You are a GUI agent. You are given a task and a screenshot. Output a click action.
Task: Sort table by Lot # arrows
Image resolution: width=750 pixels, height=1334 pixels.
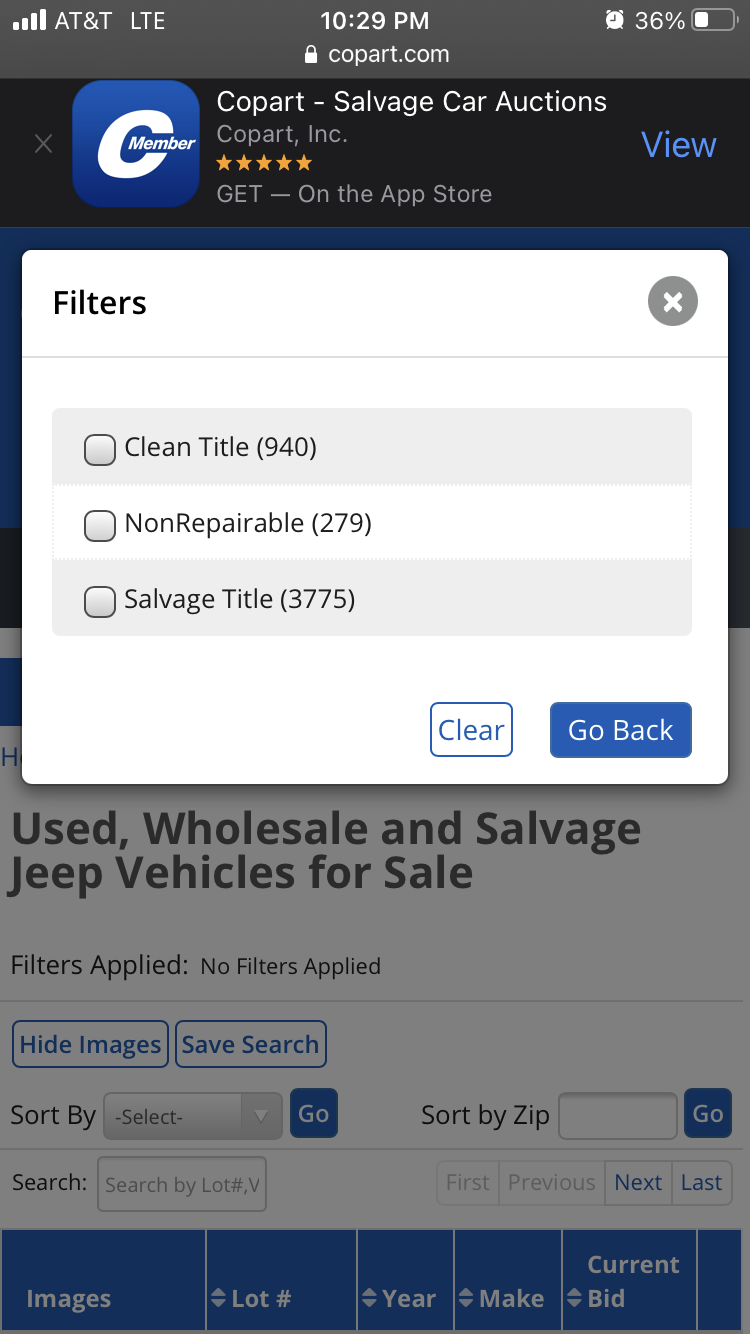pyautogui.click(x=219, y=1298)
